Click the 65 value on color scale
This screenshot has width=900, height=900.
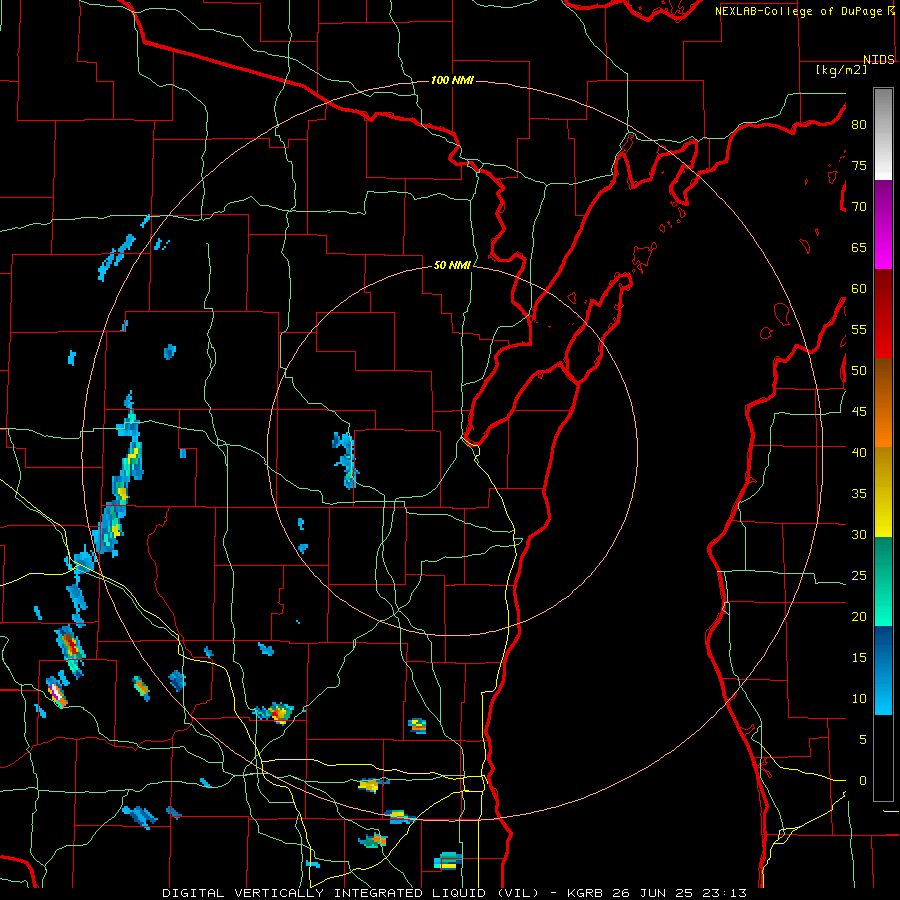click(x=859, y=248)
